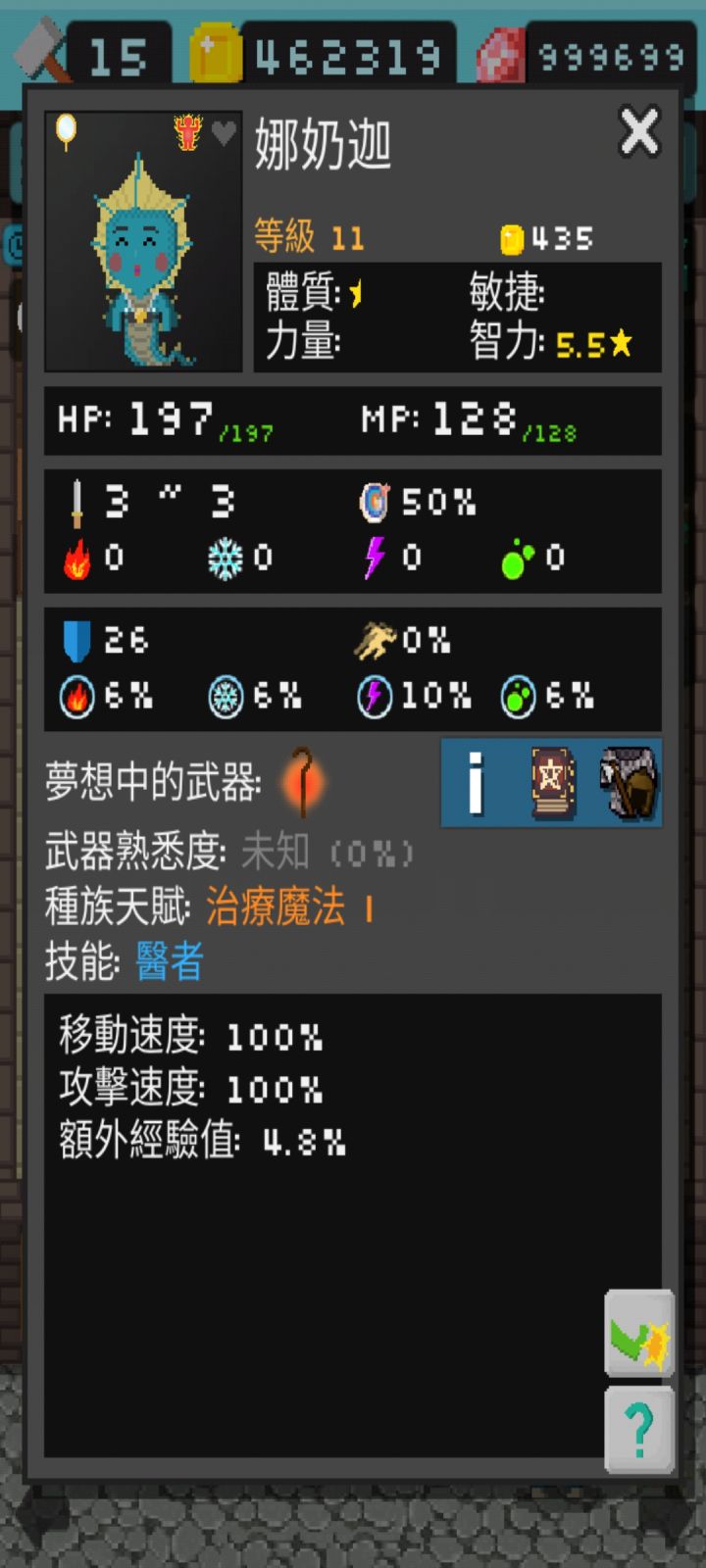Tap the hammer icon in top bar
706x1568 pixels.
click(41, 54)
